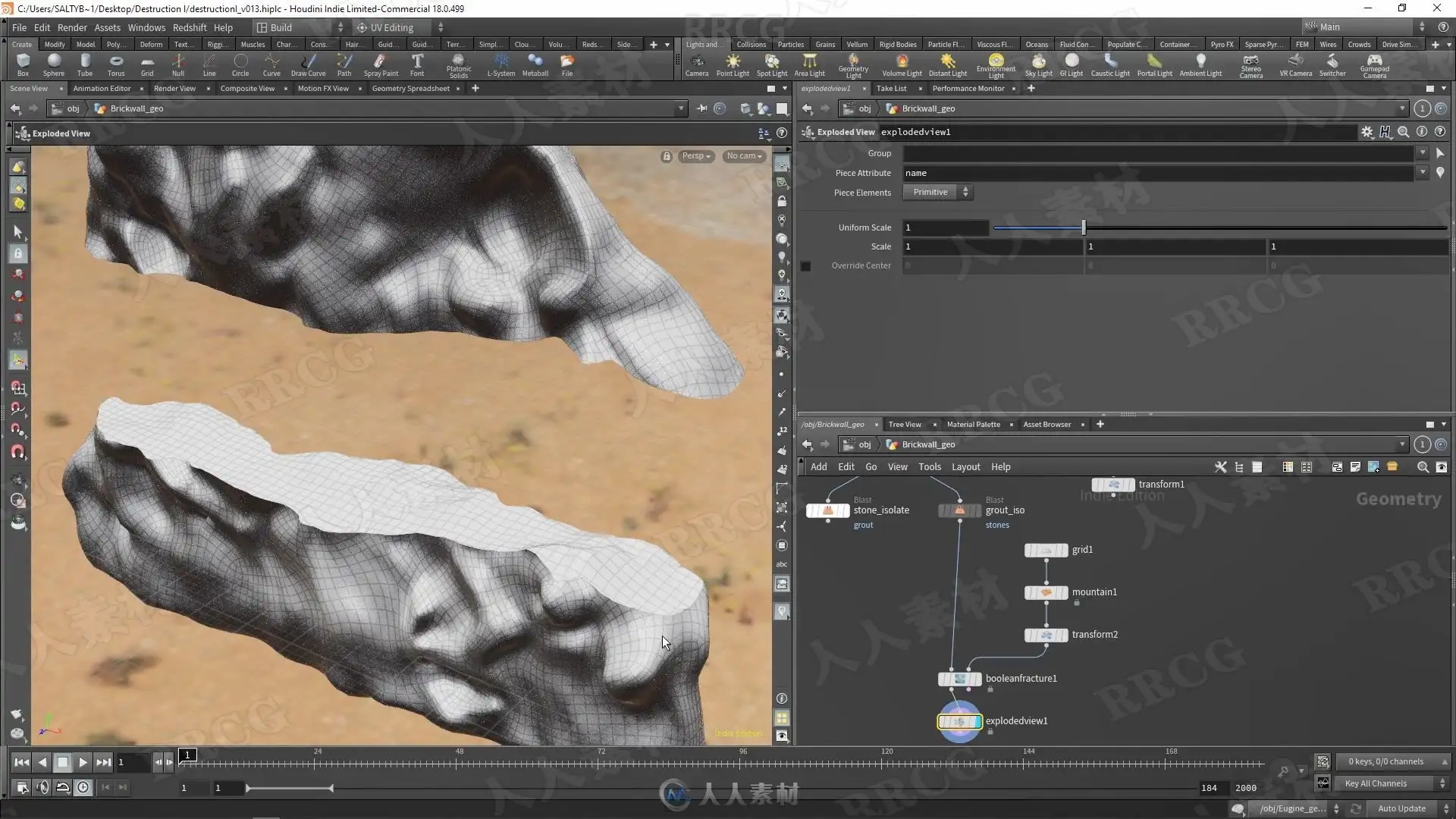Open the Redshift menu
The width and height of the screenshot is (1456, 819).
[190, 27]
